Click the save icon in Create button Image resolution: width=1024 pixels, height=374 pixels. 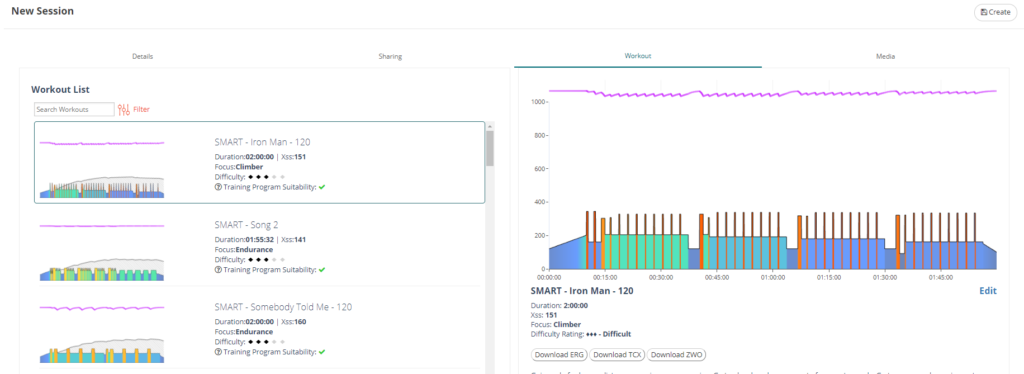[984, 12]
